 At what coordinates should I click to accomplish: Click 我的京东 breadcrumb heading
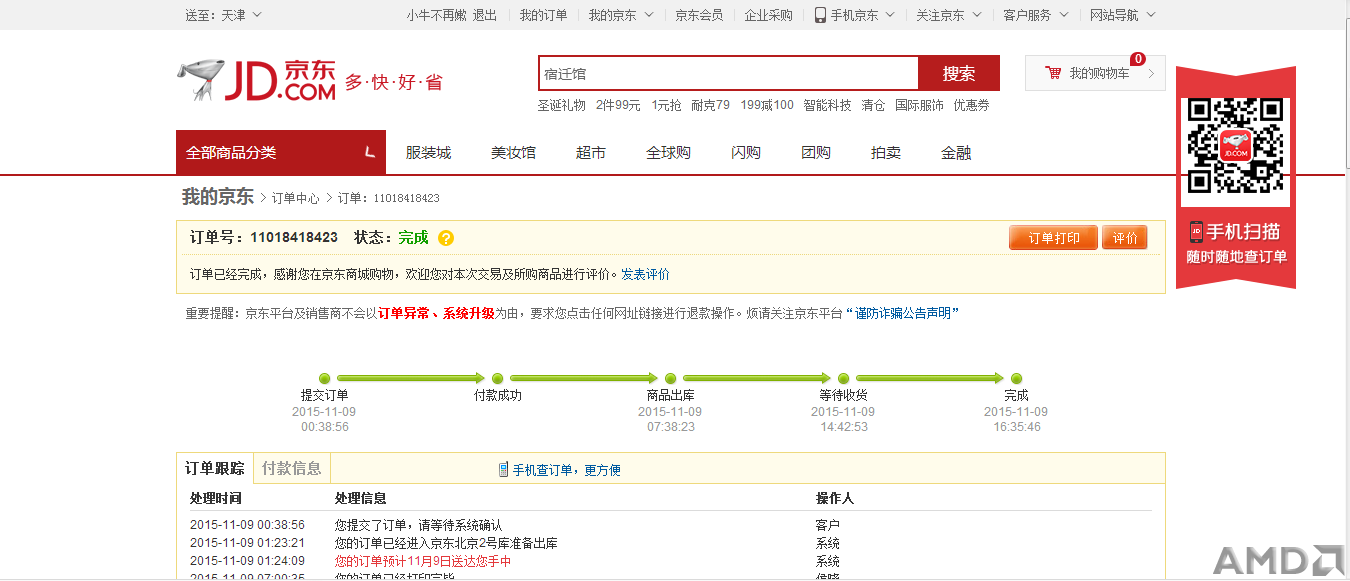218,197
